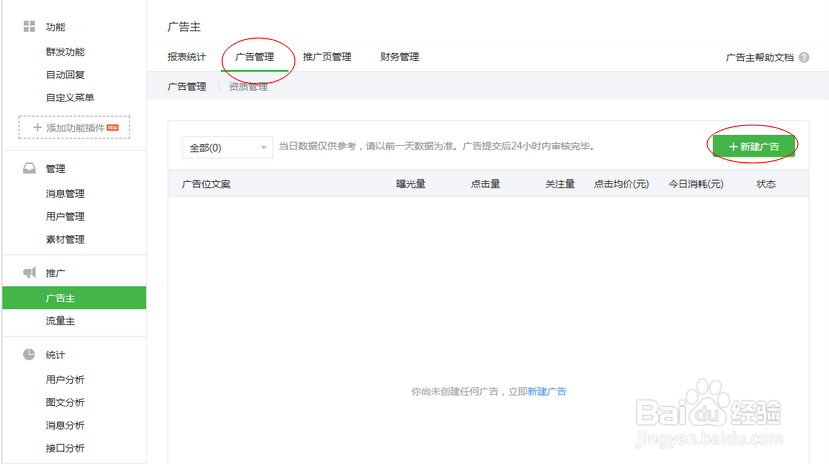Click plus icon in 添加功能插件
The image size is (829, 467).
37,127
